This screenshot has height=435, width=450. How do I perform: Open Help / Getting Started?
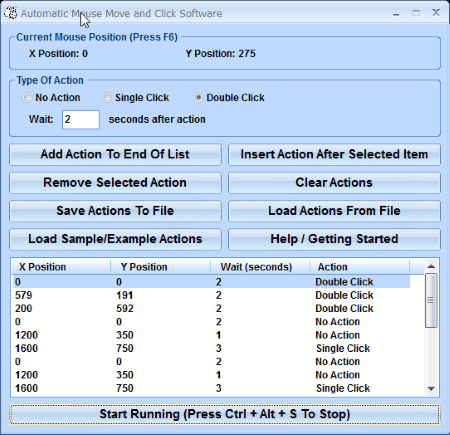334,239
